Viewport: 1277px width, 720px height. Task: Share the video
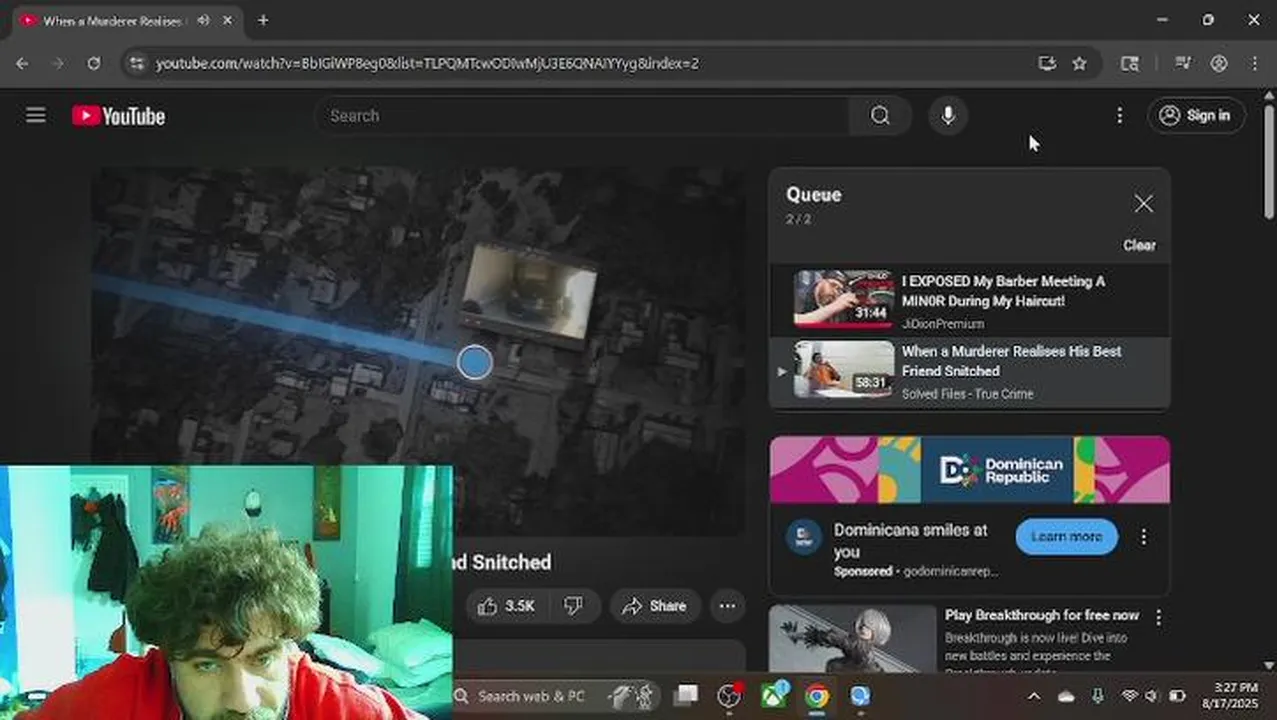[x=654, y=606]
